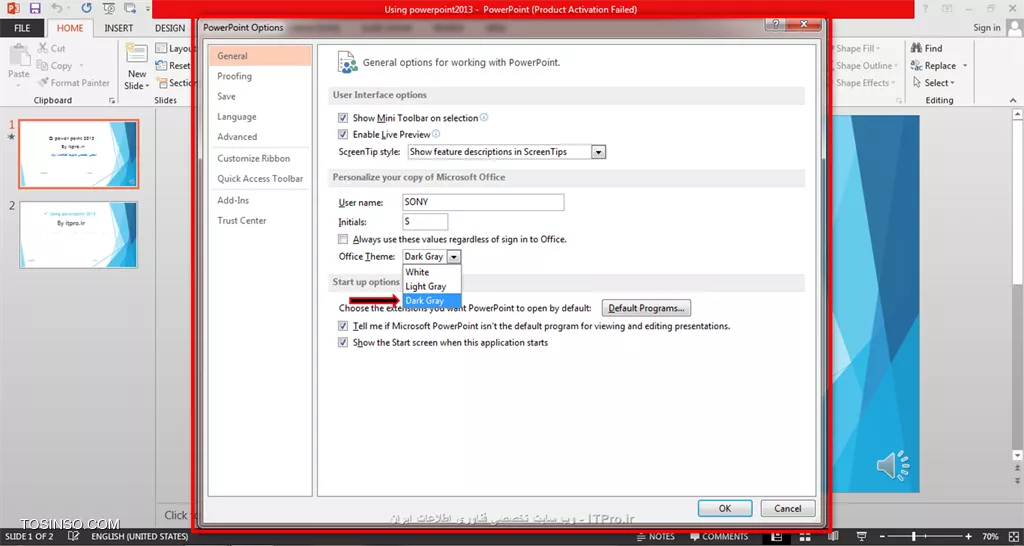Click the Office Theme dropdown arrow

coord(454,257)
